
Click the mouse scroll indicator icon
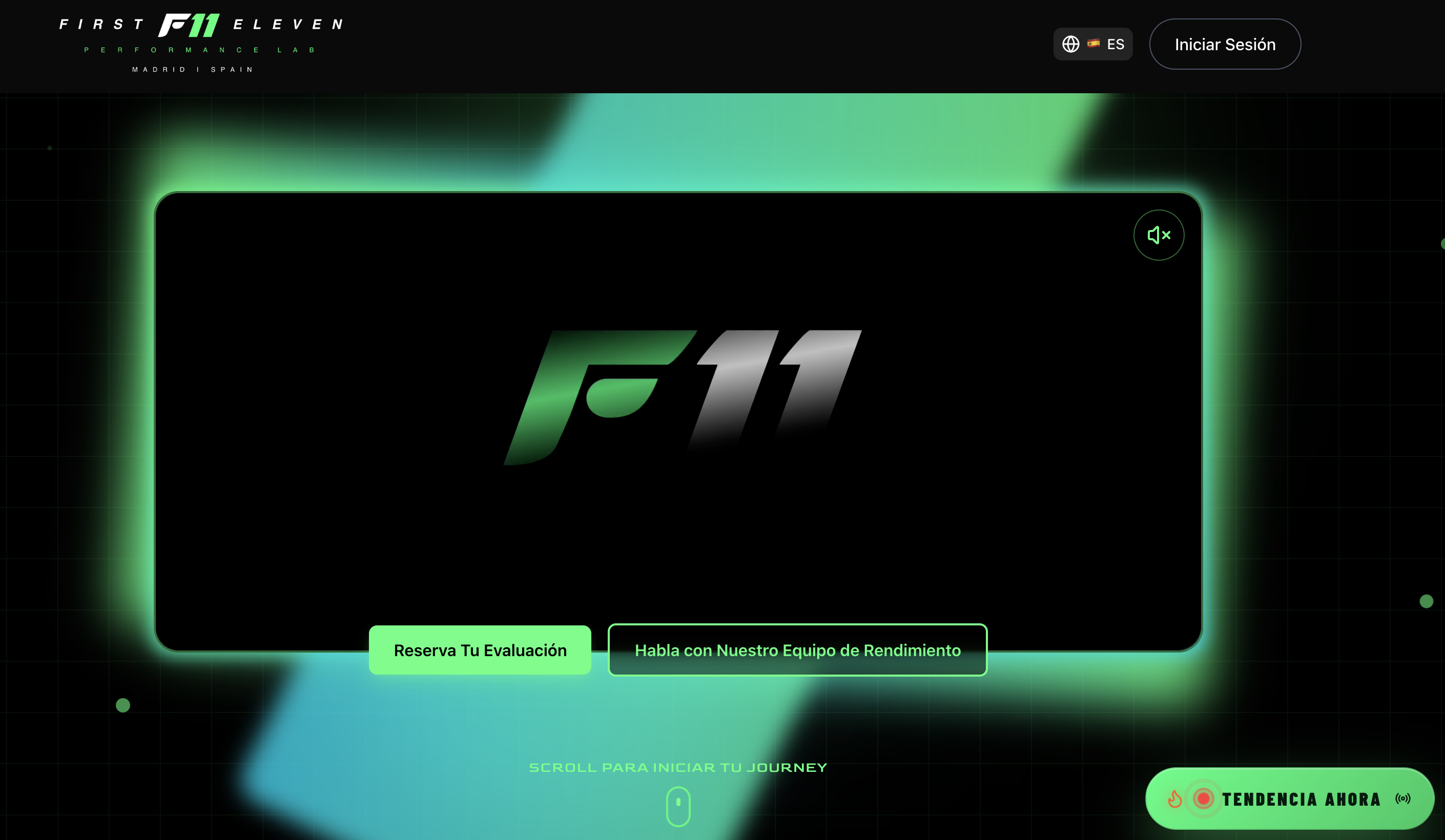point(678,806)
